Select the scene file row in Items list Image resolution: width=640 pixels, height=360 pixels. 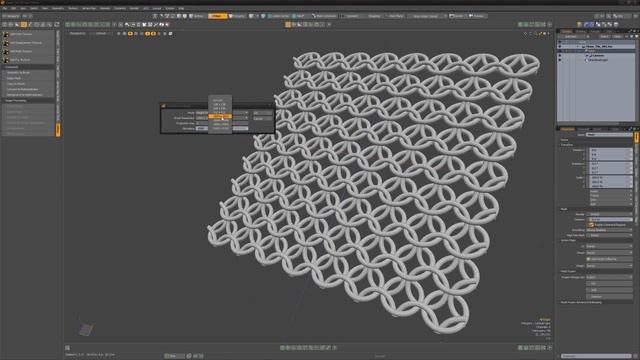click(x=599, y=47)
